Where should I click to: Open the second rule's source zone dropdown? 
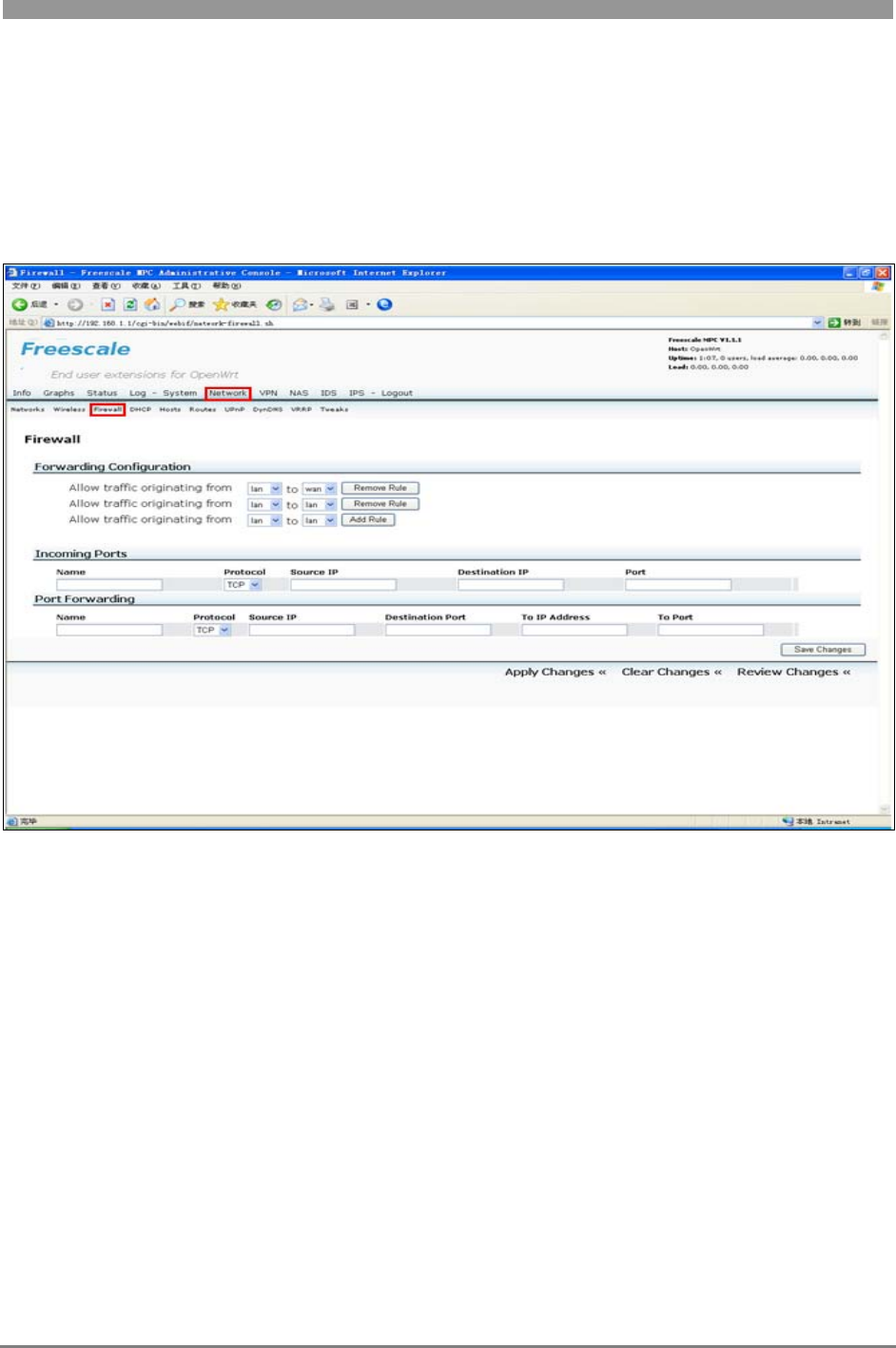[x=264, y=504]
